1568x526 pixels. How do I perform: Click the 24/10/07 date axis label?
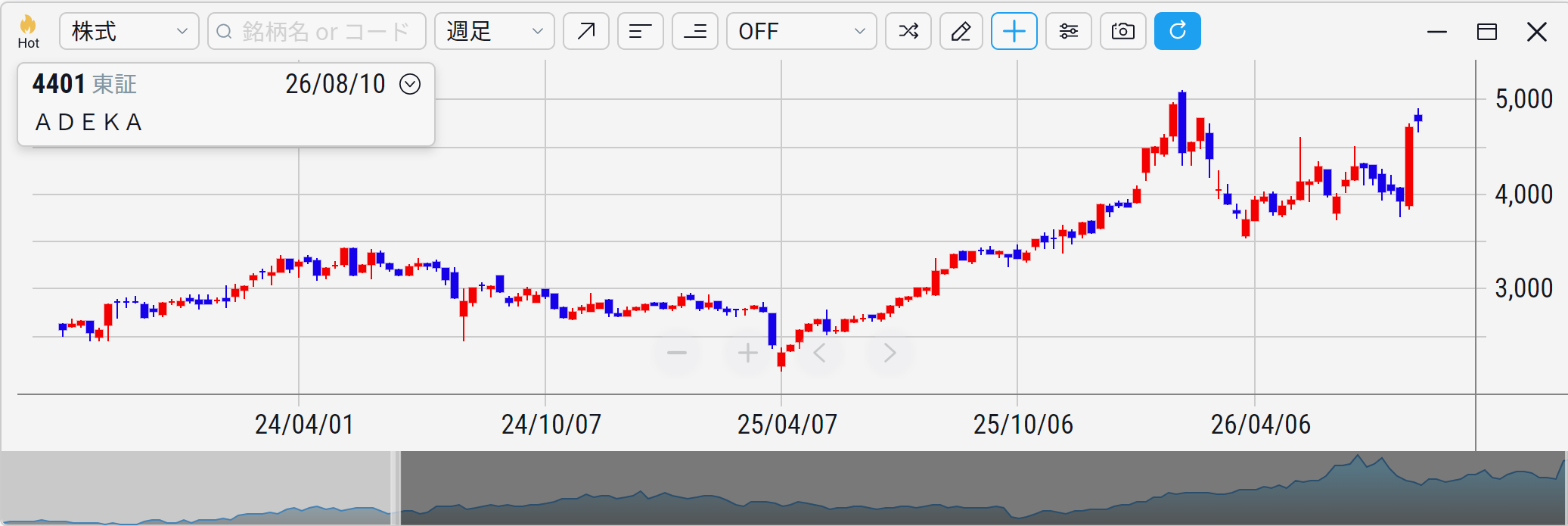point(551,425)
